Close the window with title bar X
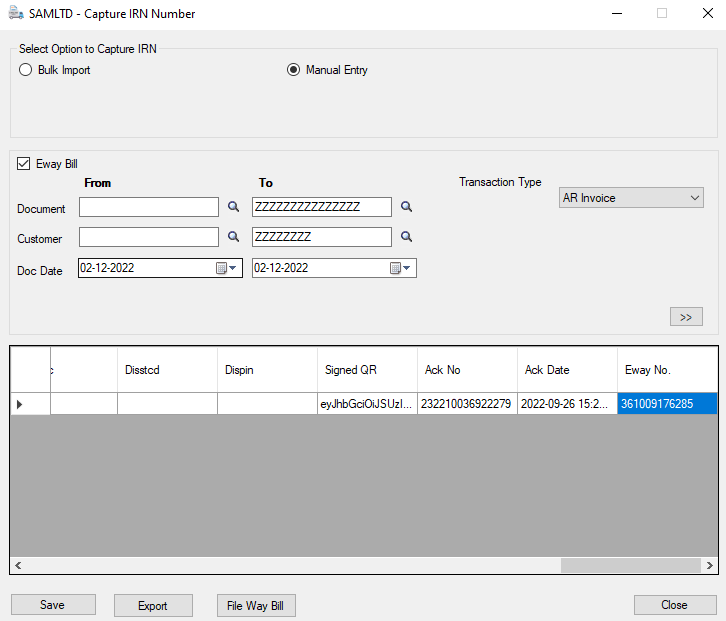 tap(707, 13)
